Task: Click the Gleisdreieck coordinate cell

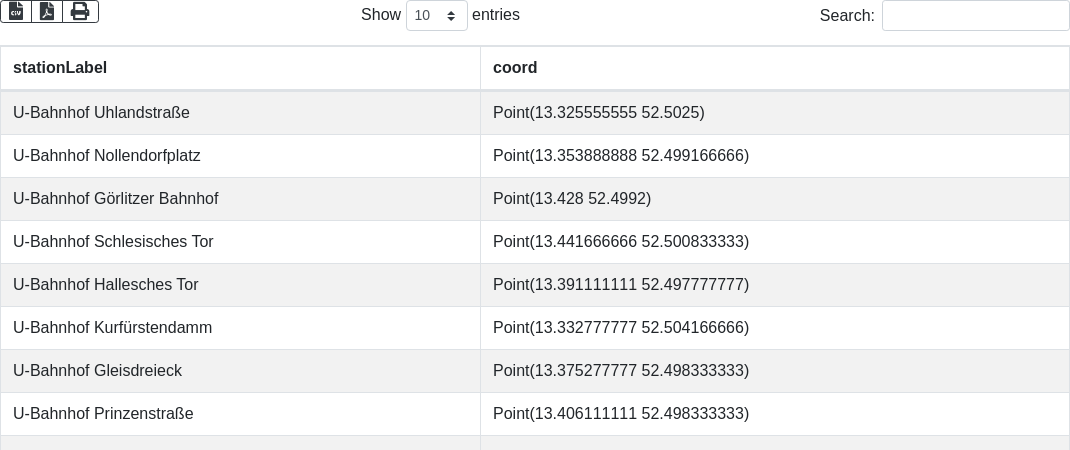Action: tap(620, 371)
